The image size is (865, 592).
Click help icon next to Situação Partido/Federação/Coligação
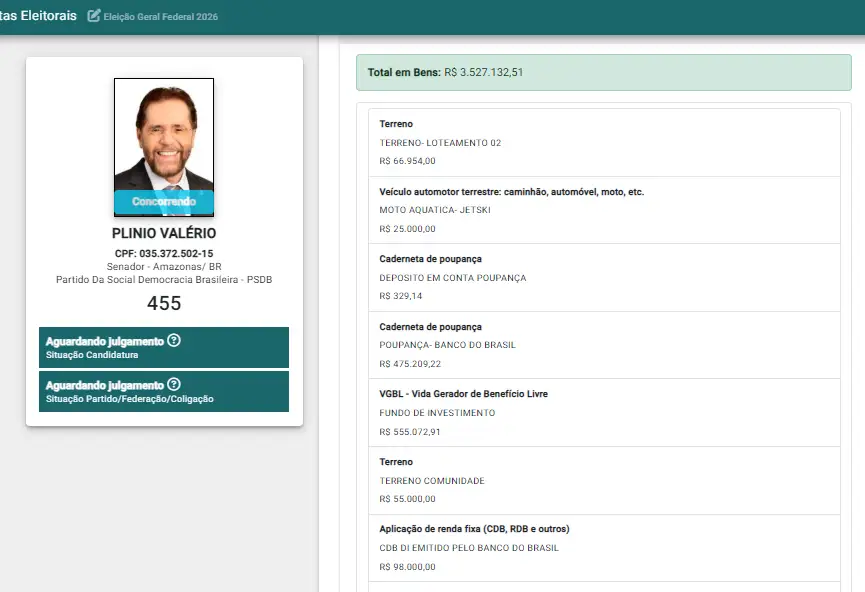pos(174,385)
